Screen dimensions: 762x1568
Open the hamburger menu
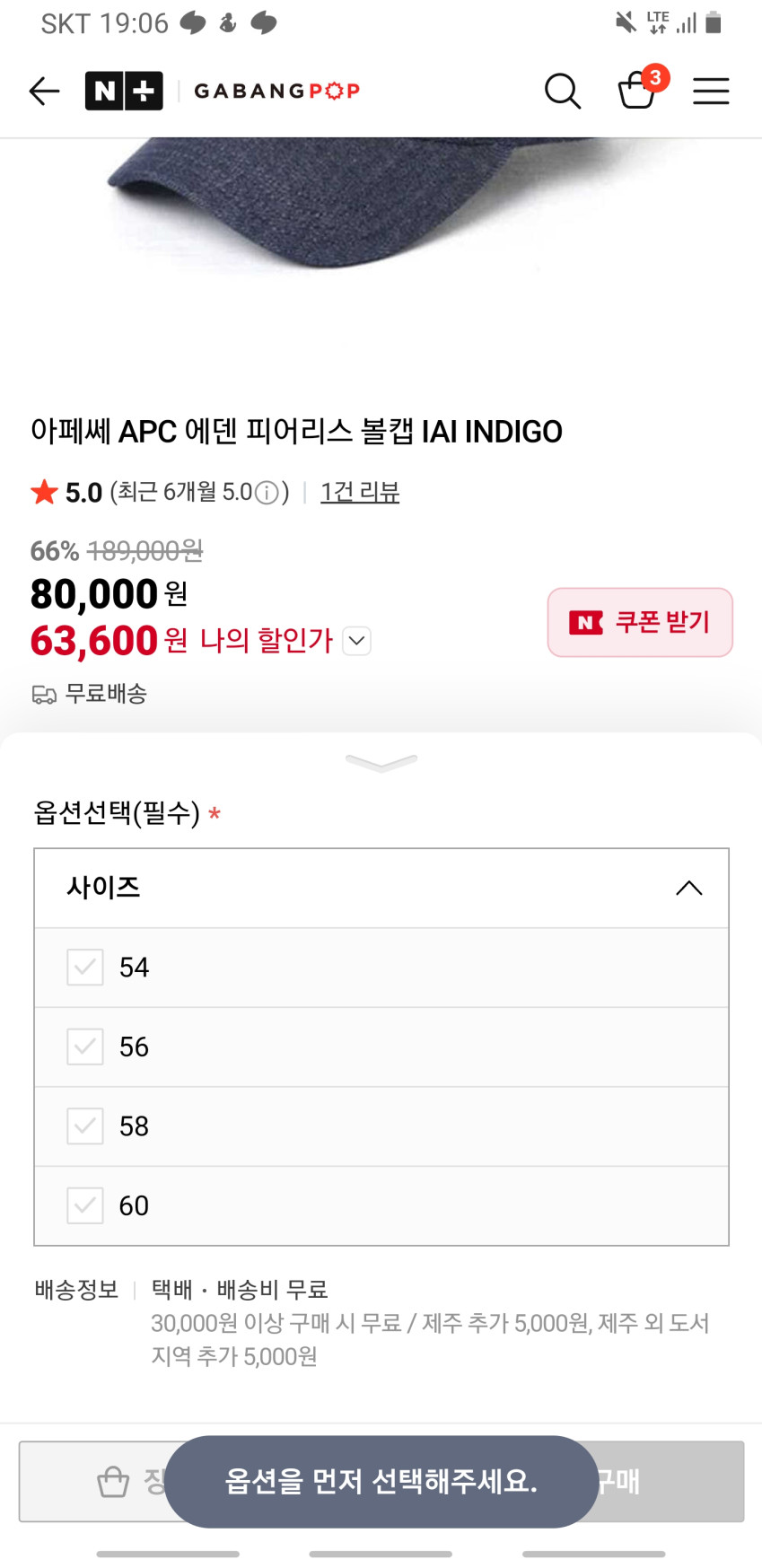711,91
